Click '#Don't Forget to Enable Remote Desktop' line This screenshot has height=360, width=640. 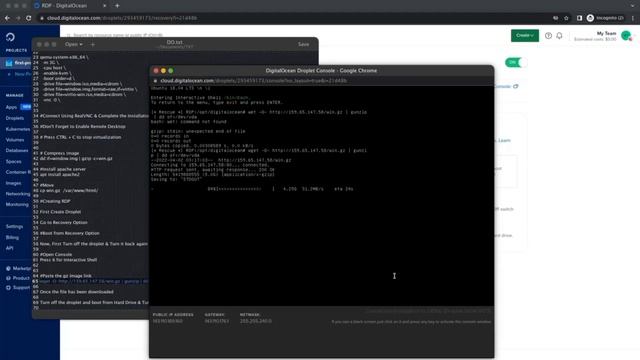[82, 127]
